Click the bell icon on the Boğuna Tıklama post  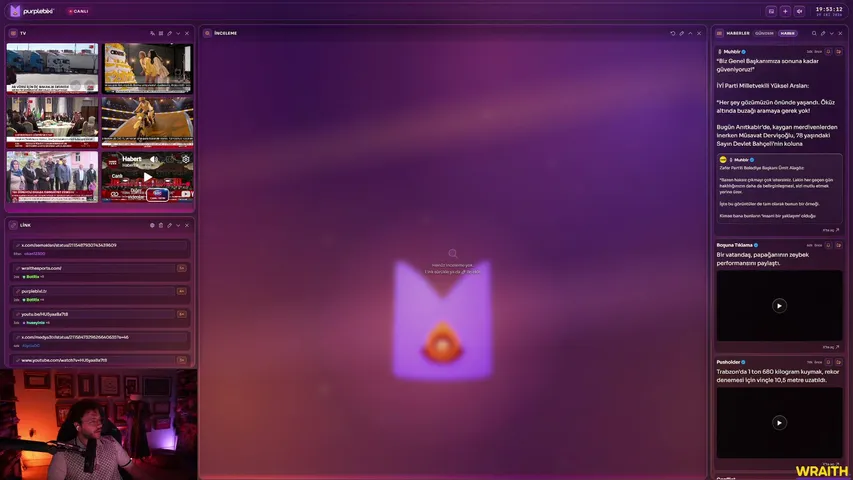pos(829,245)
